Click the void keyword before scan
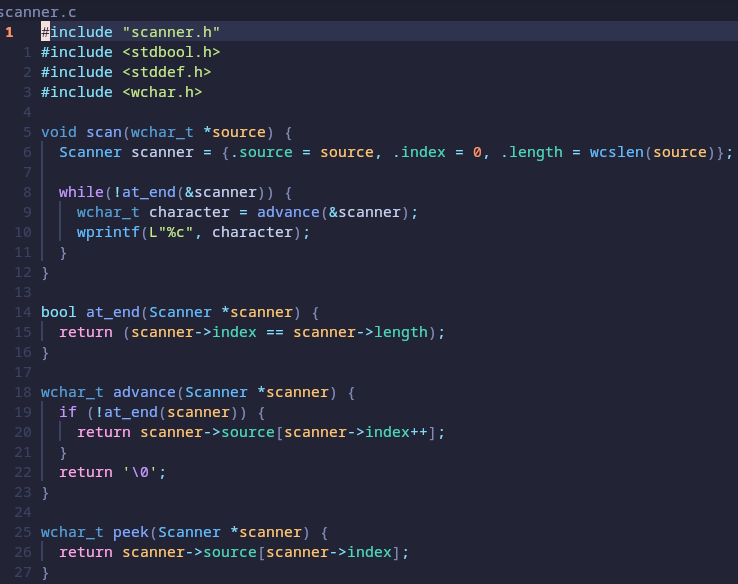 (x=58, y=132)
